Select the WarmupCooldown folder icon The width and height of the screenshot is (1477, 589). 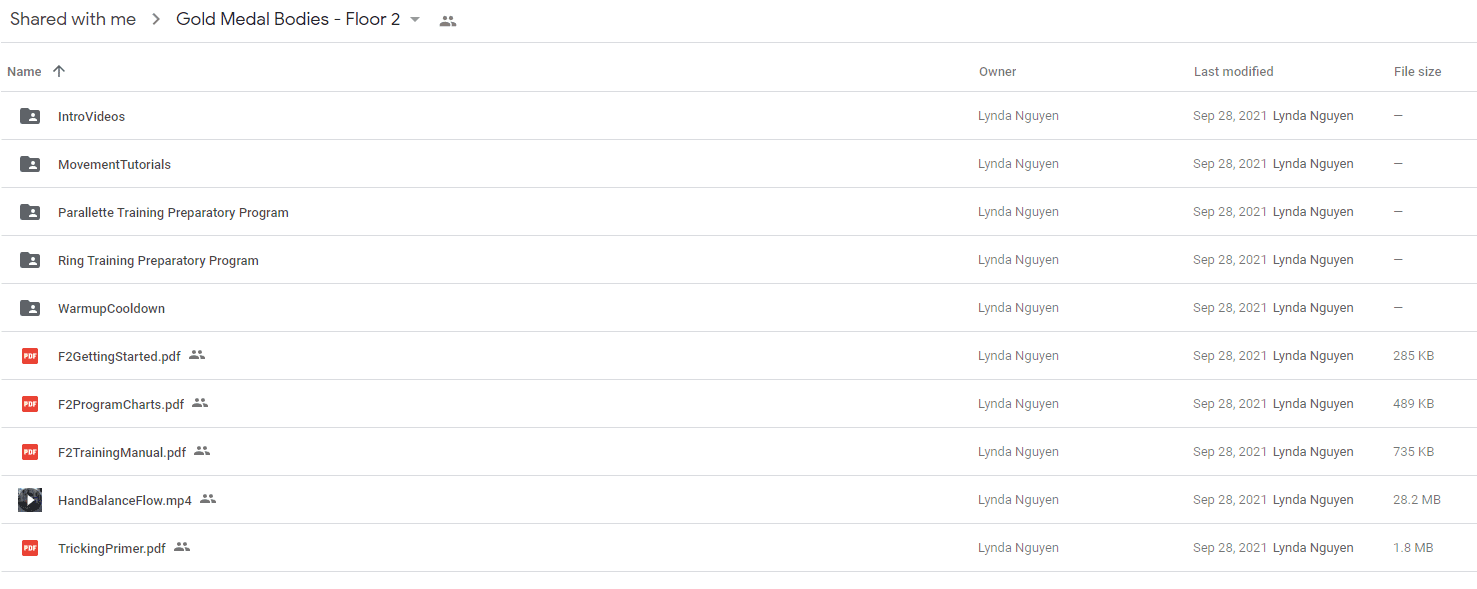pyautogui.click(x=30, y=308)
